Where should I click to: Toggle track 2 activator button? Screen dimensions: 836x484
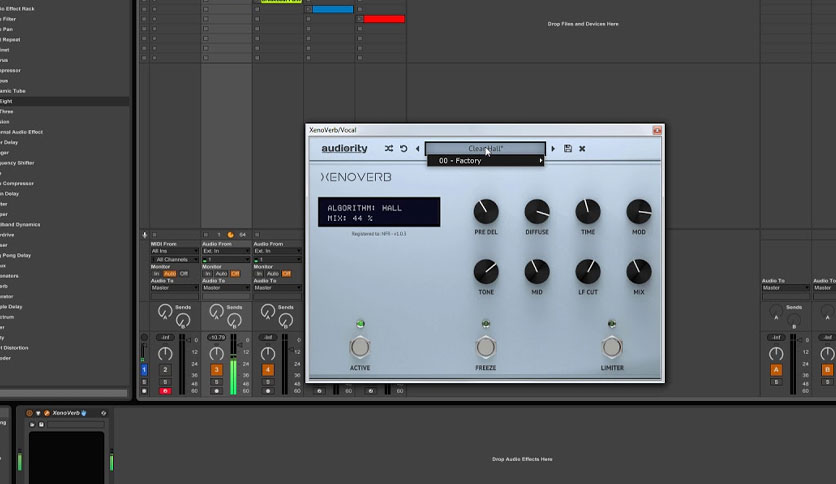click(165, 369)
